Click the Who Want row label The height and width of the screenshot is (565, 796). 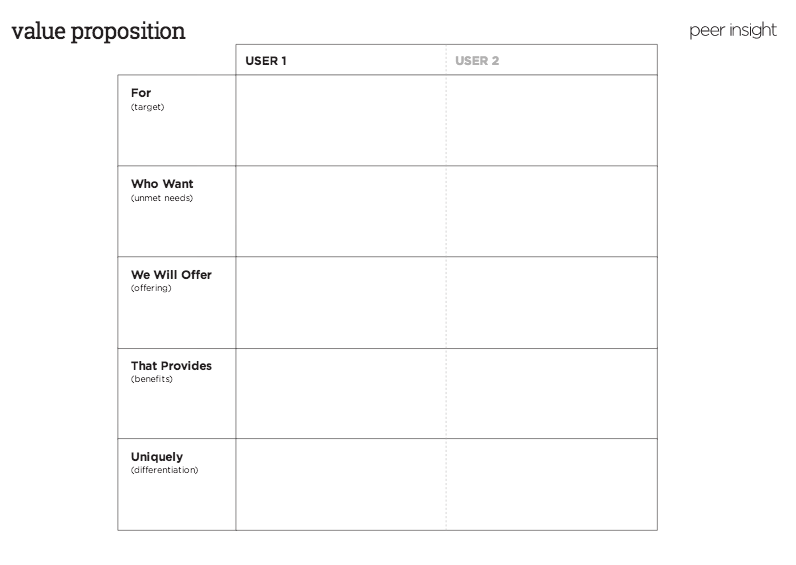point(162,184)
